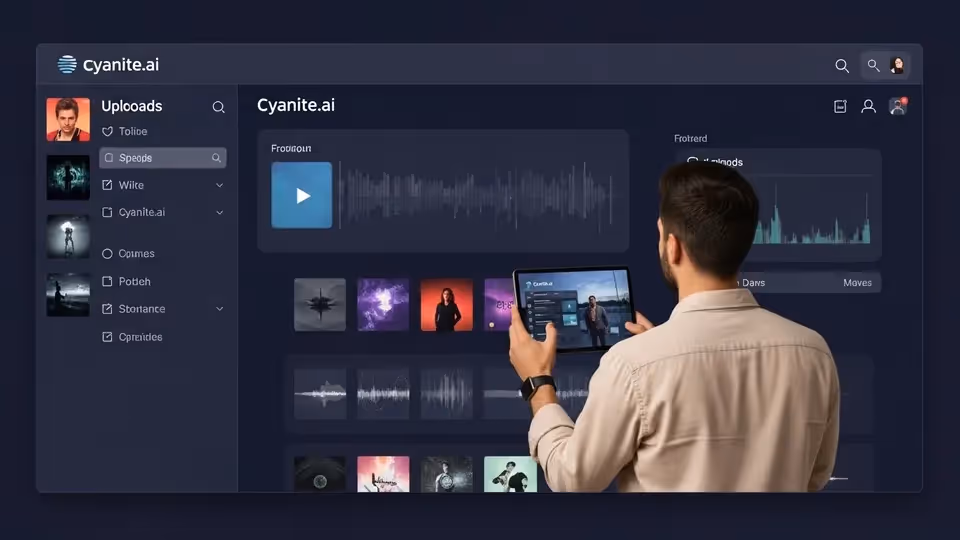Viewport: 960px width, 540px height.
Task: Click the Frotrerd label
Action: [x=691, y=138]
